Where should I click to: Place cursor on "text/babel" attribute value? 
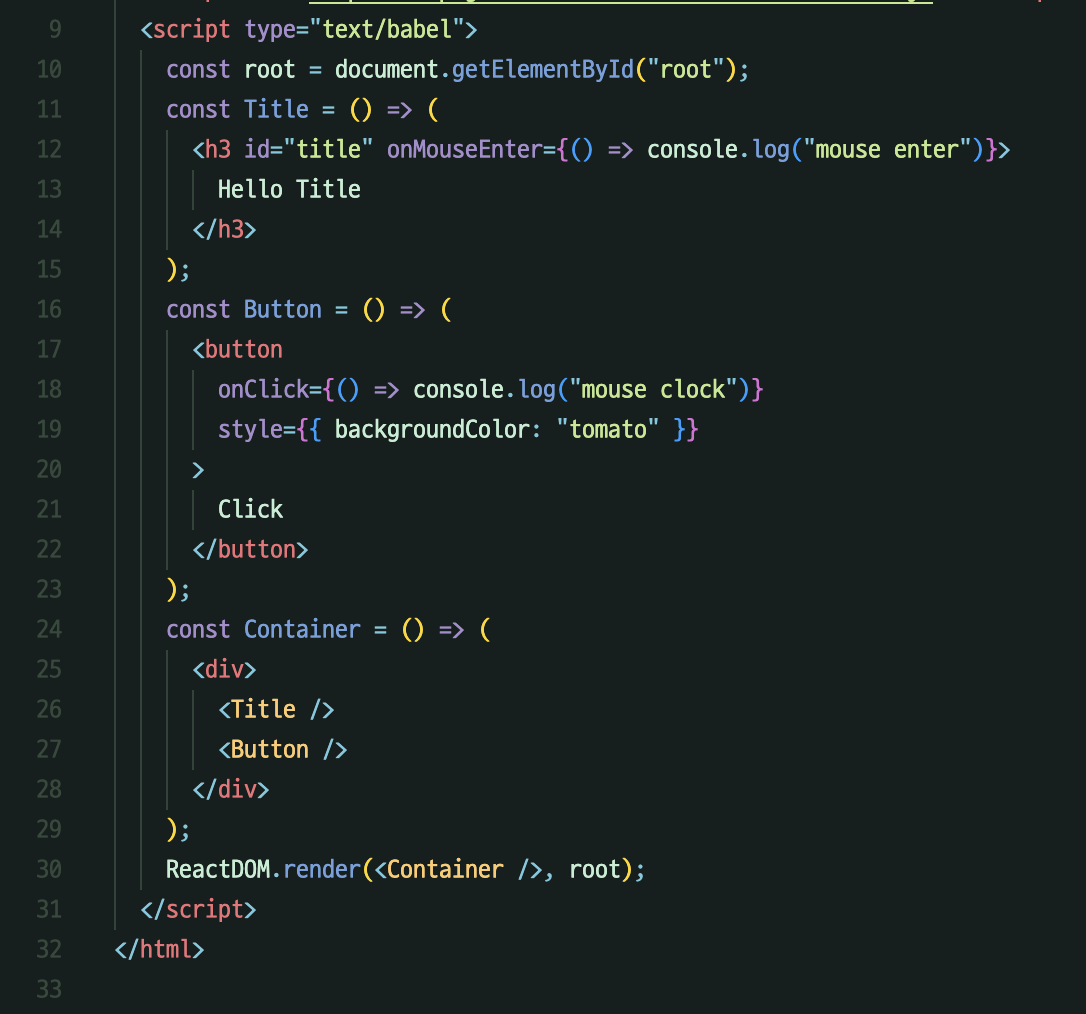[387, 30]
